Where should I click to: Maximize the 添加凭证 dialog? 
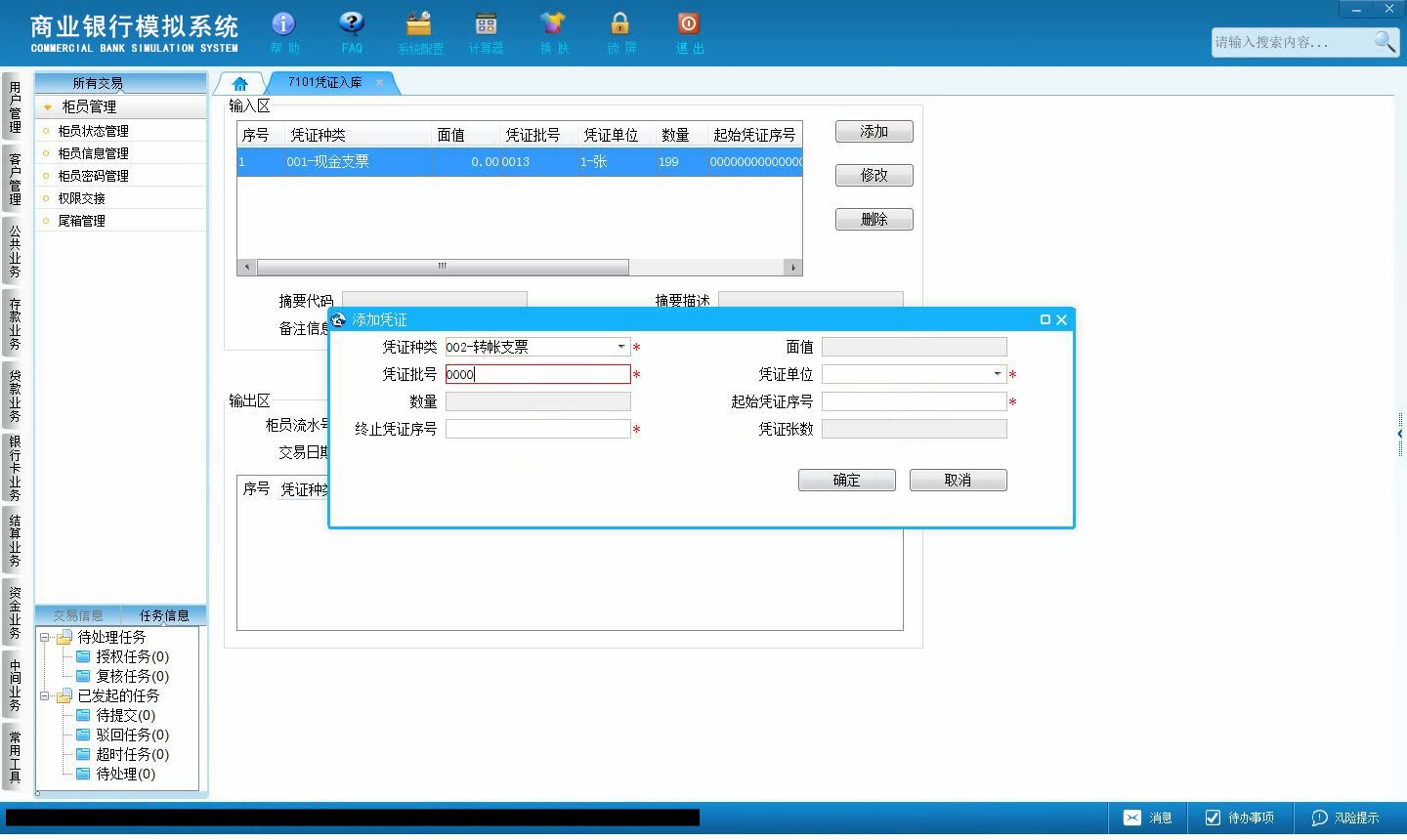(1045, 319)
